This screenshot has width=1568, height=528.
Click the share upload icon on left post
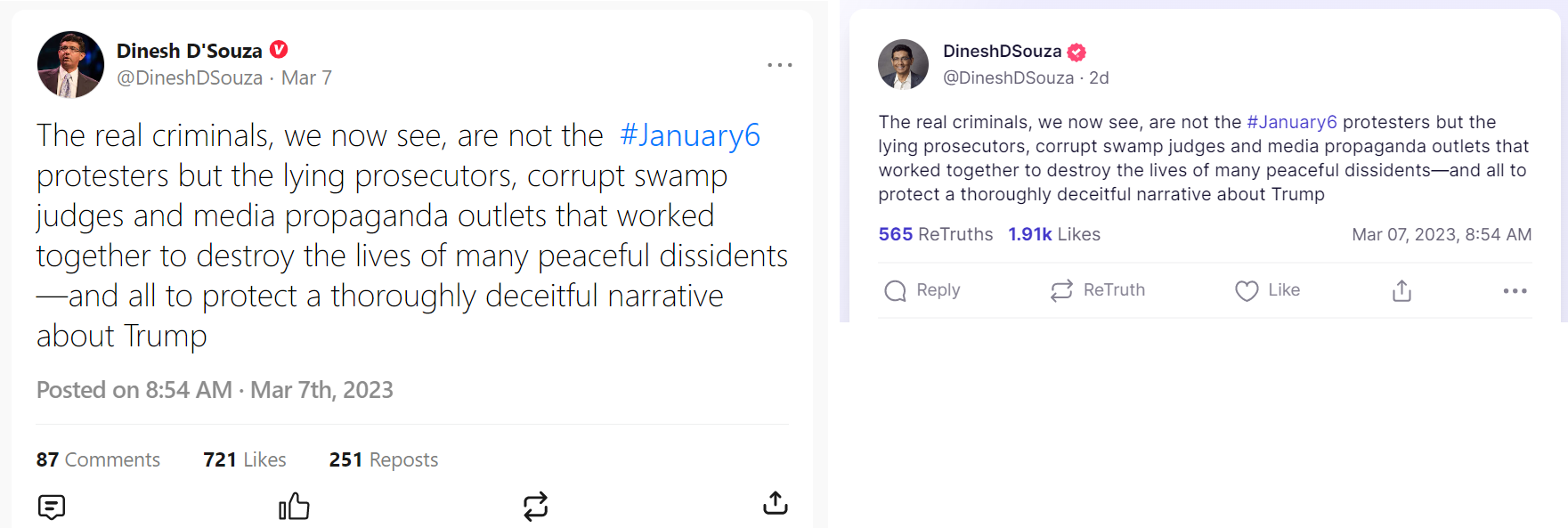776,504
